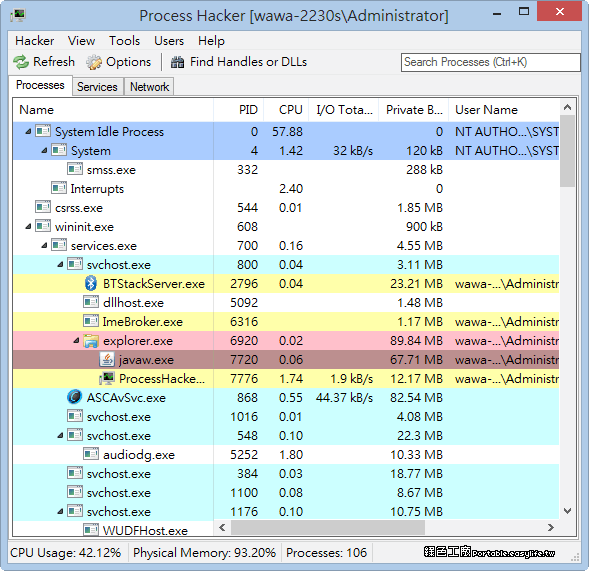Collapse svchost.exe PID 548 node
Screen dimensions: 589x571
tap(60, 436)
